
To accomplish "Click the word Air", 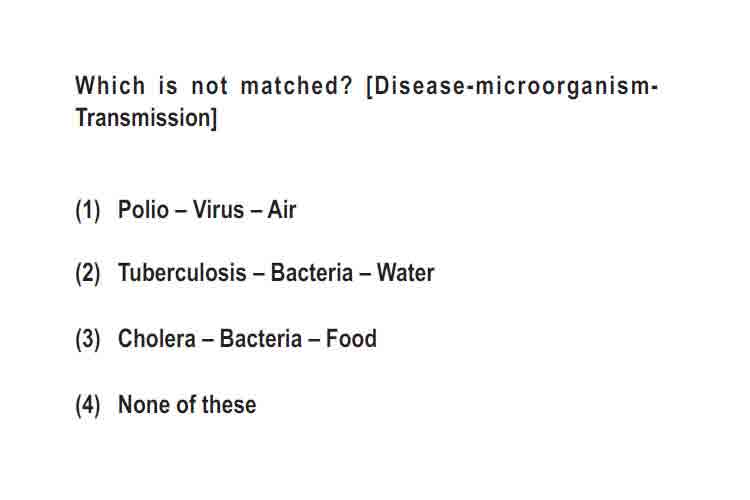I will (x=282, y=210).
